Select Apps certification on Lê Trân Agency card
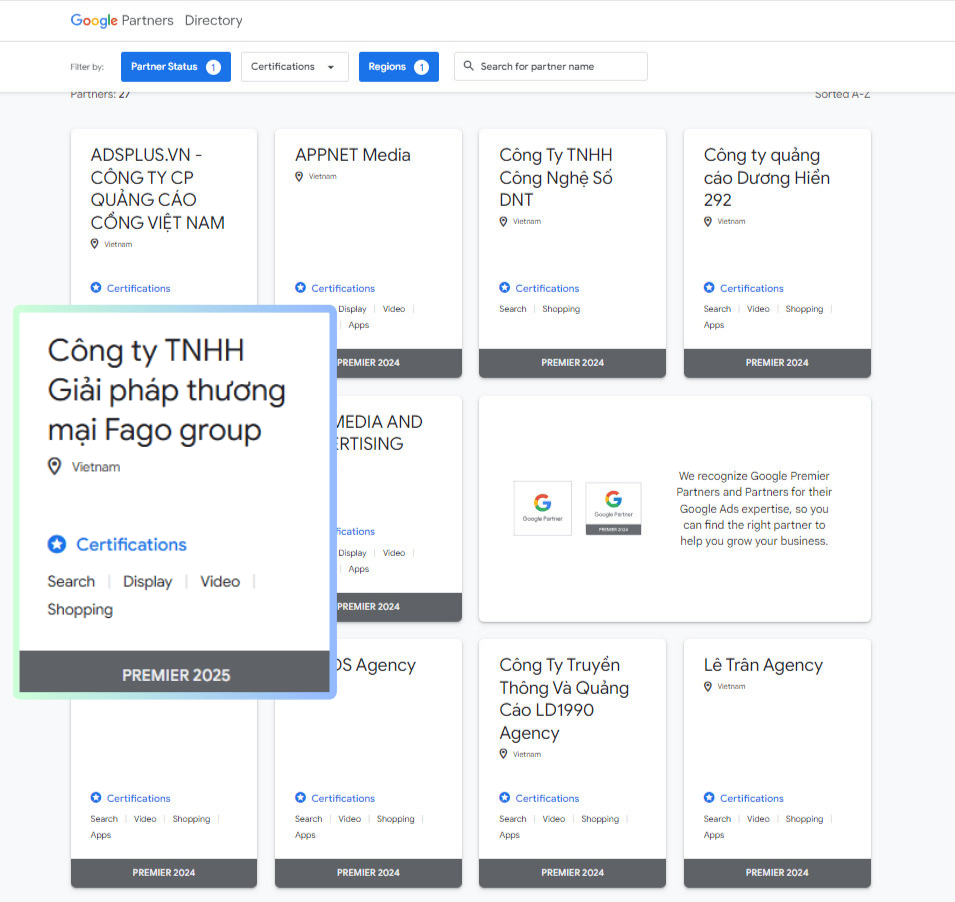The height and width of the screenshot is (902, 955). 714,835
